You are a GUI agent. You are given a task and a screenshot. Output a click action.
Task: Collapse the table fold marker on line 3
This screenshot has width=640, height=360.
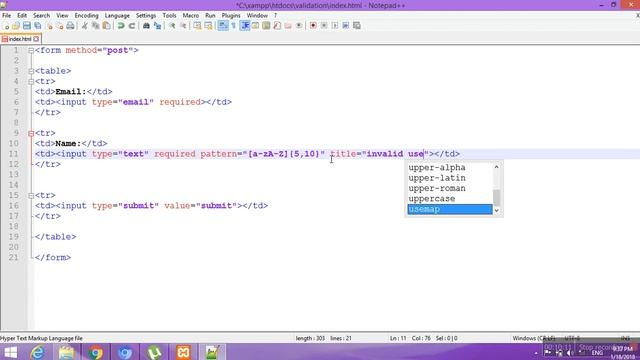click(31, 71)
